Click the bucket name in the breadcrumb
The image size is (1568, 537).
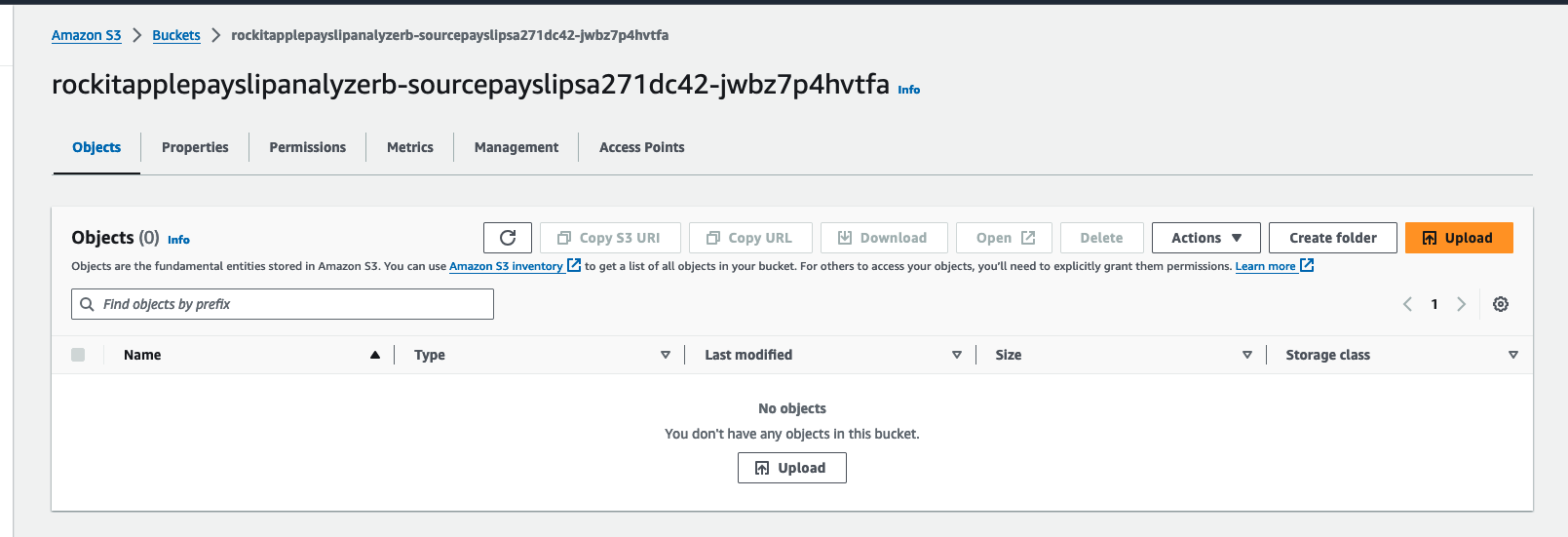pos(449,35)
